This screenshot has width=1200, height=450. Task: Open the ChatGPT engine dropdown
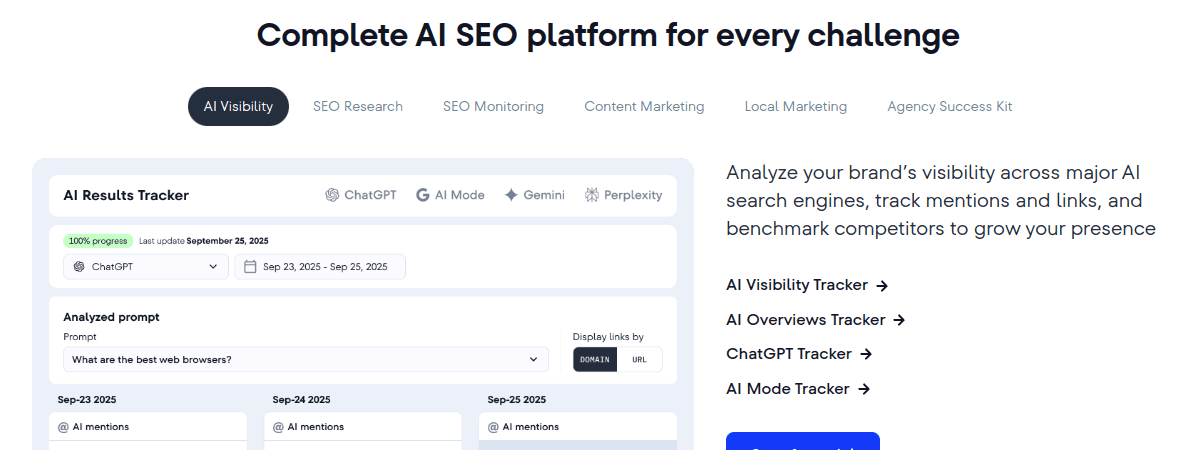tap(145, 267)
